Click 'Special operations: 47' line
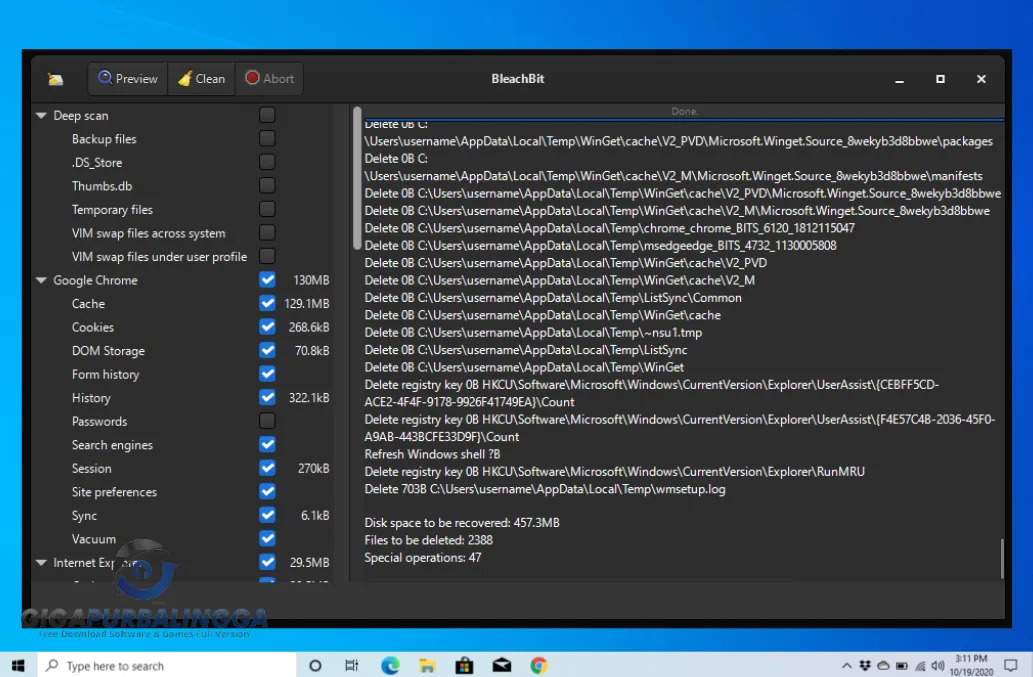1033x677 pixels. pyautogui.click(x=423, y=557)
